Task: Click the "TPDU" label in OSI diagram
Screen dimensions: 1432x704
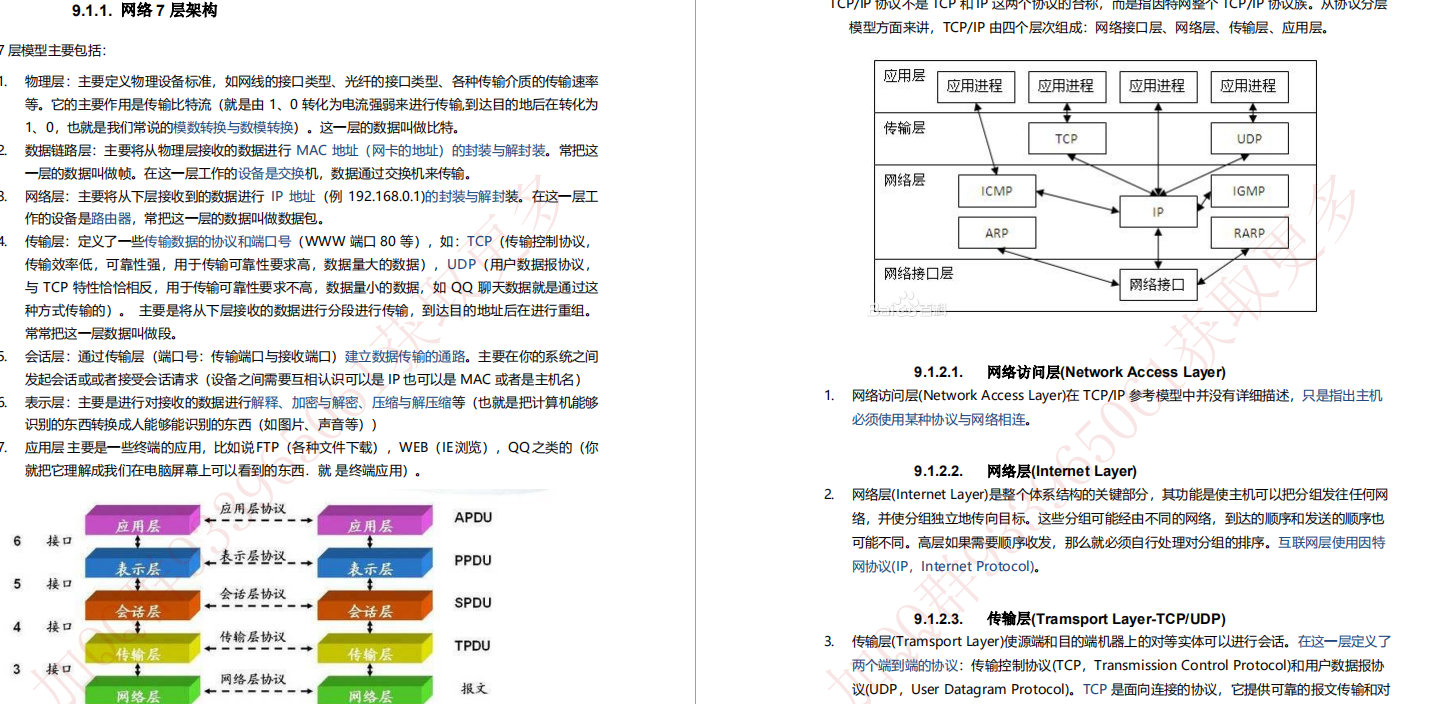Action: (473, 646)
